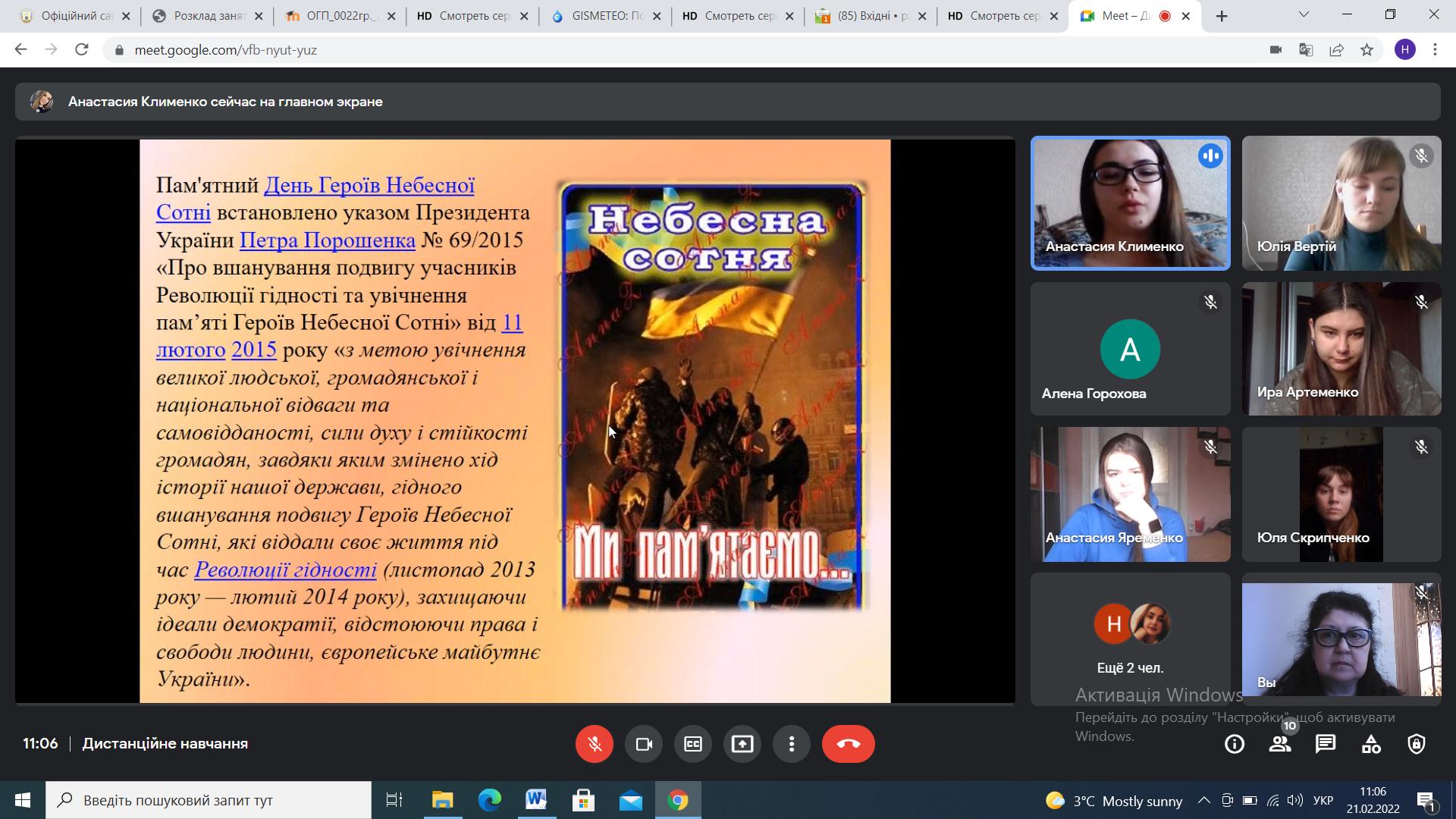Open volume control in system tray
Screen dimensions: 1456x819
point(1295,800)
